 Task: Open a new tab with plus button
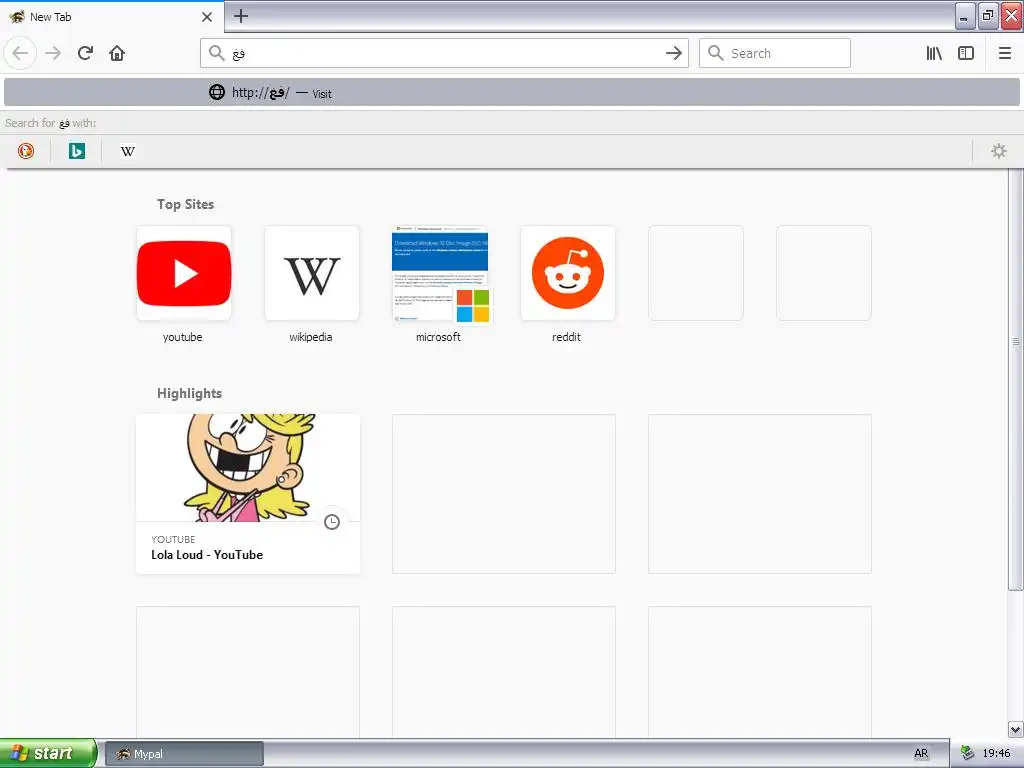point(240,16)
